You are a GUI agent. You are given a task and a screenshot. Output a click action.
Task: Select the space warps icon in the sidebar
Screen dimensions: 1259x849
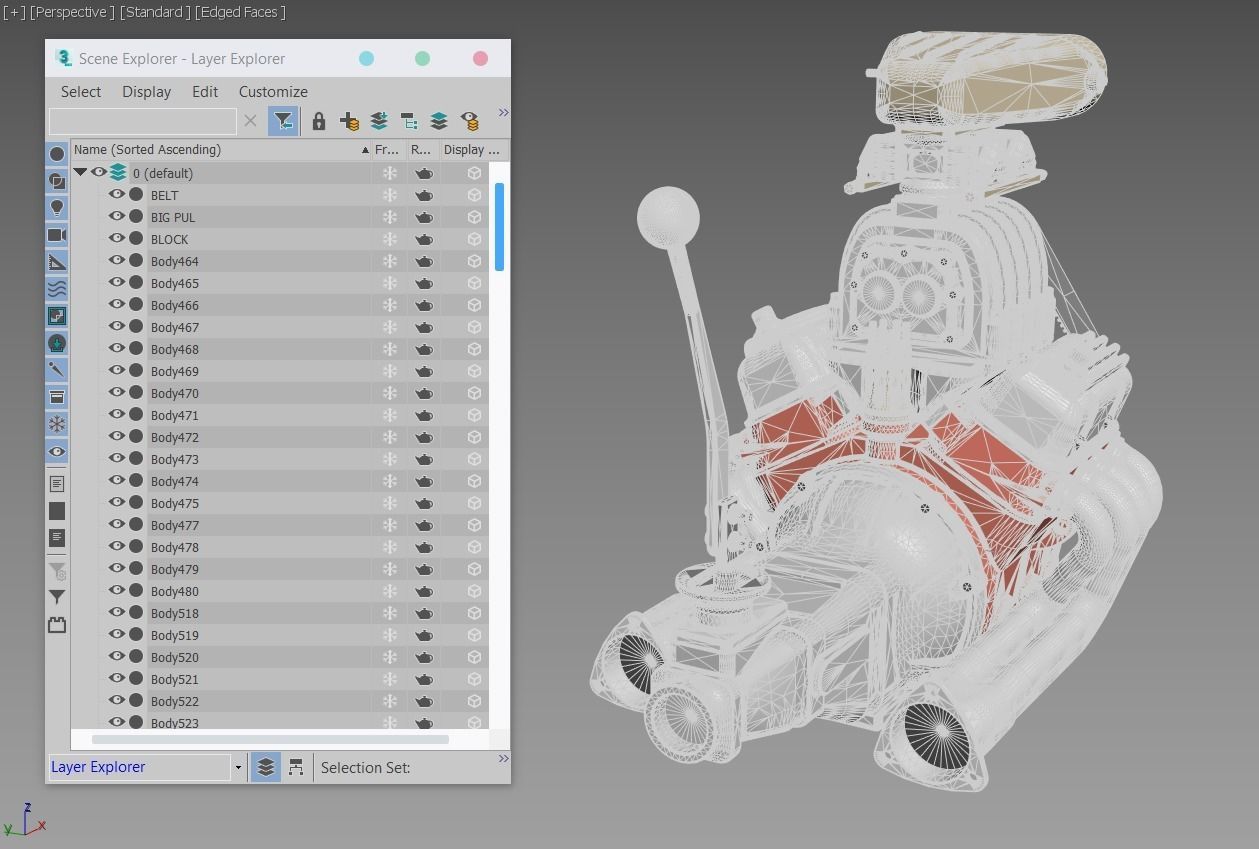pyautogui.click(x=57, y=288)
